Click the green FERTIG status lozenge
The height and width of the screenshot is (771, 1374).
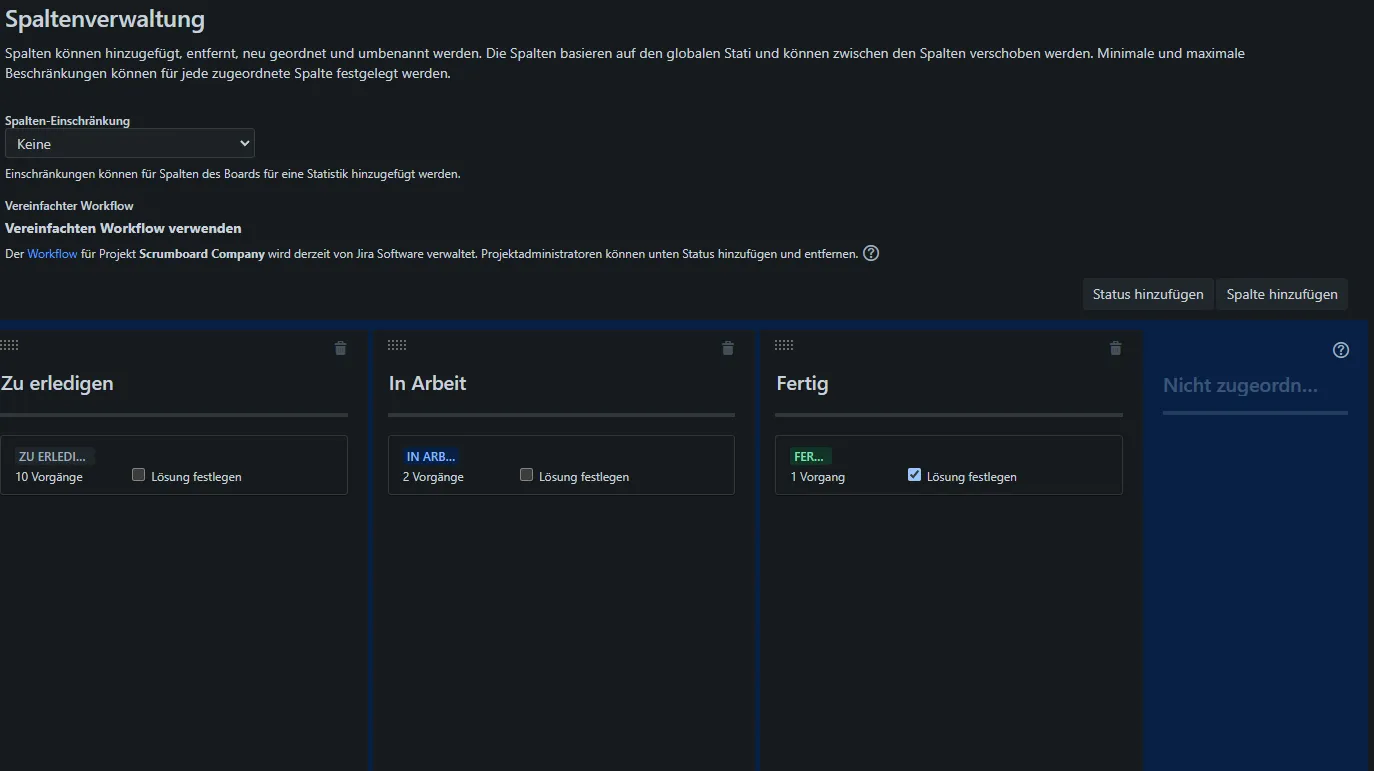(809, 456)
